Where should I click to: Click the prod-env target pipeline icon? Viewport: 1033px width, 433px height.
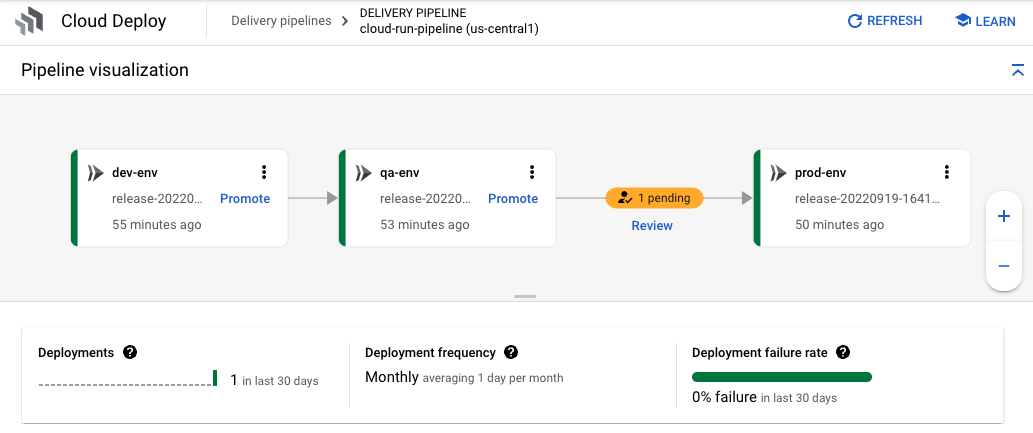pos(778,173)
